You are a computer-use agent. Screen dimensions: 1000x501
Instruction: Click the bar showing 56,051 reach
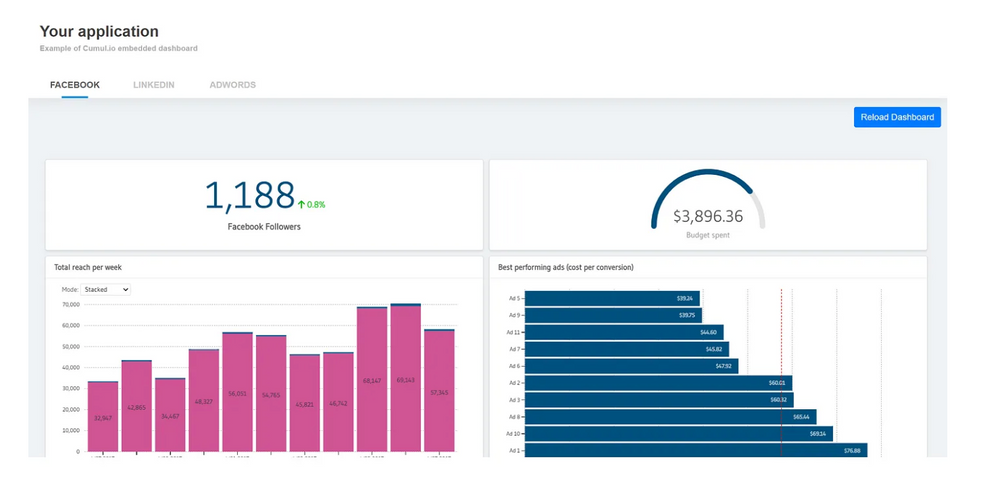point(237,392)
